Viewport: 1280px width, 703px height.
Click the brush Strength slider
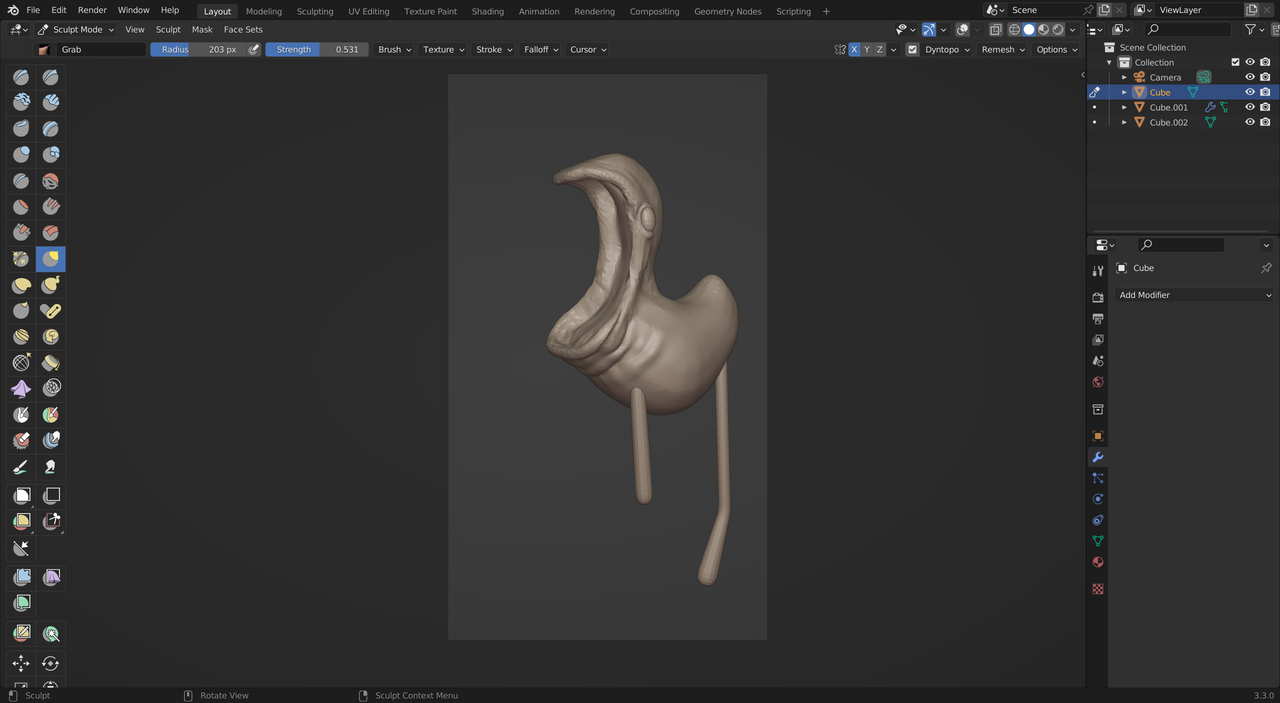316,49
